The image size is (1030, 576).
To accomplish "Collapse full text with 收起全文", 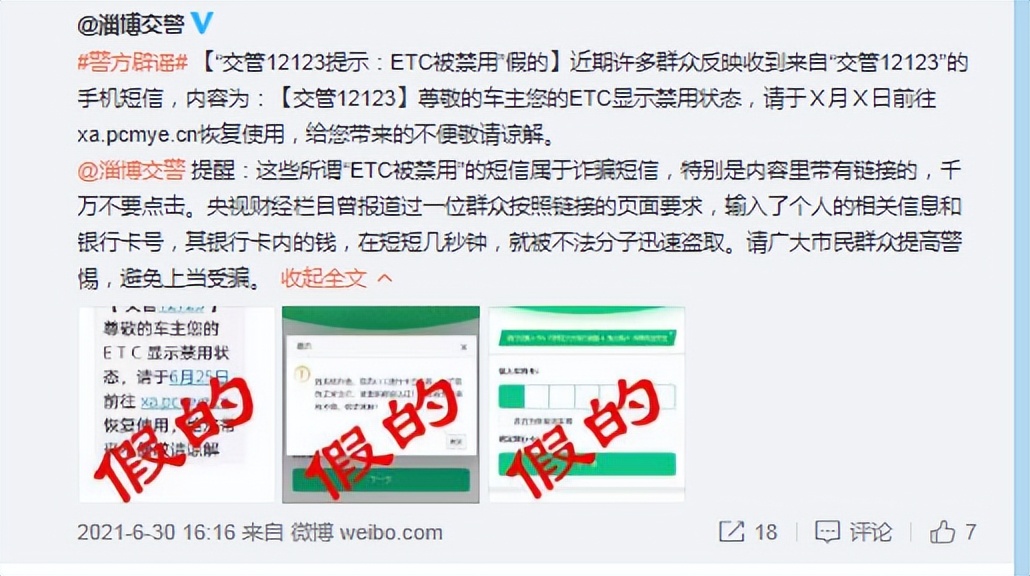I will 323,278.
